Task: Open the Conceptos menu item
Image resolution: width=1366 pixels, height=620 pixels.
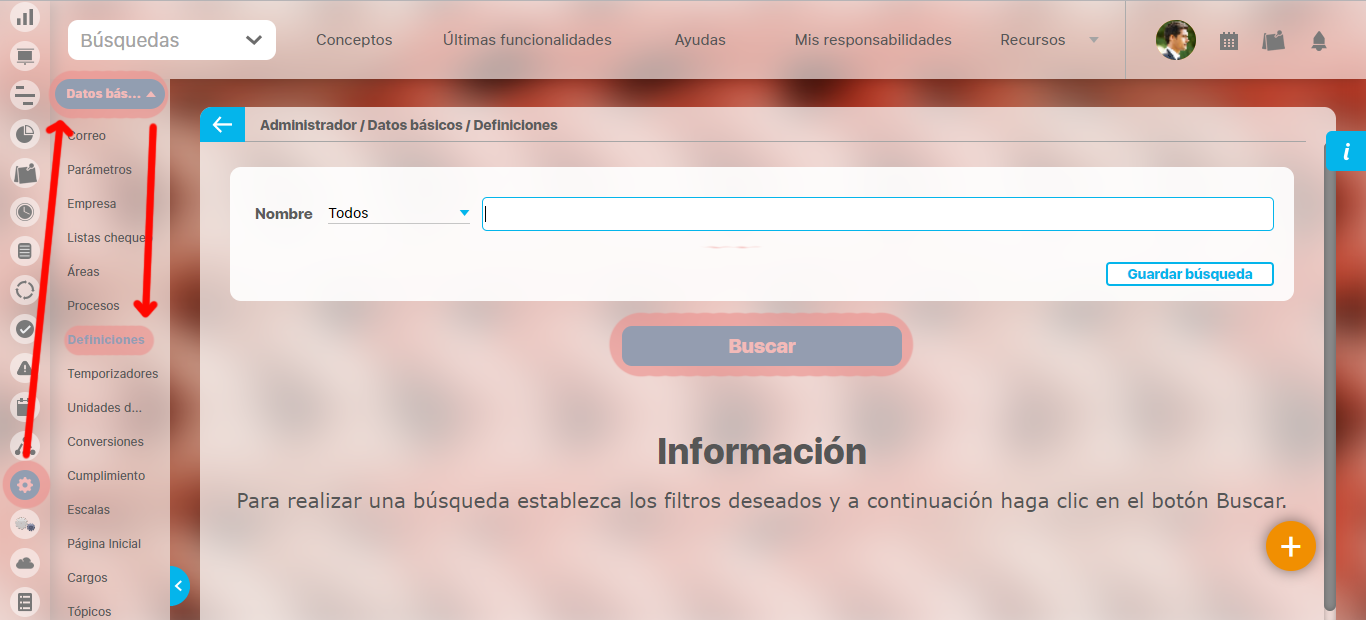Action: click(x=354, y=40)
